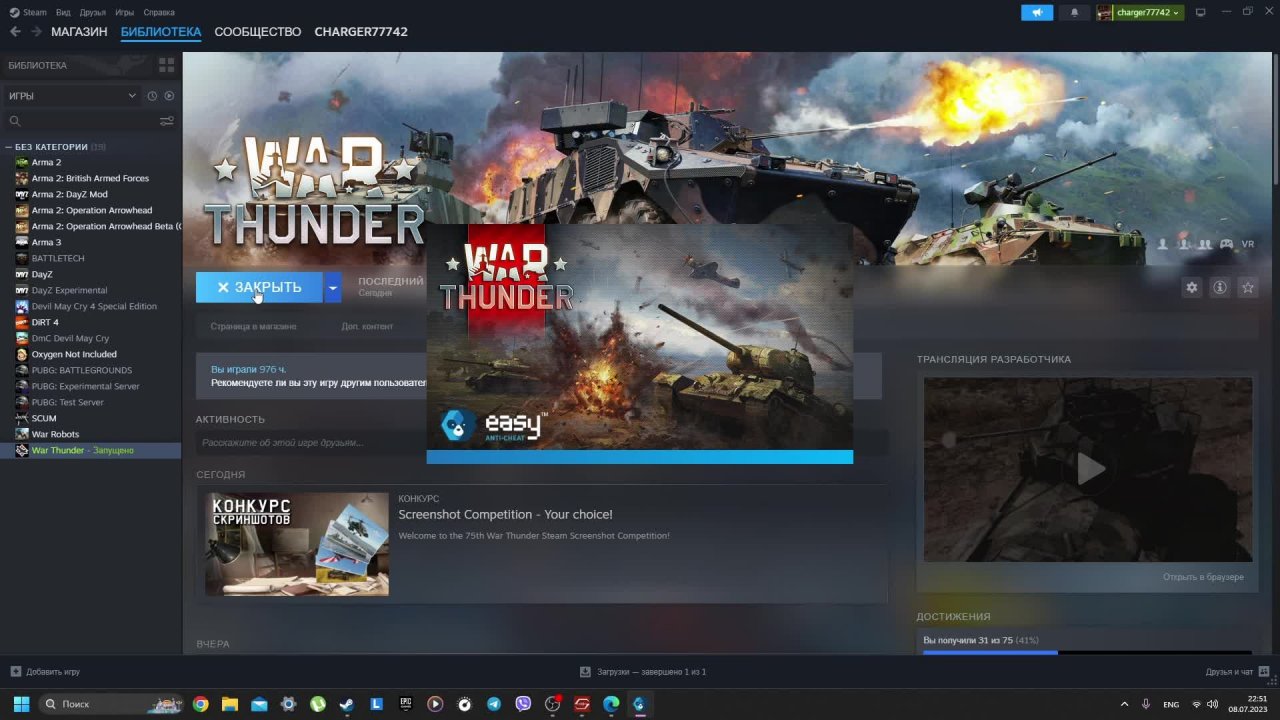Open the uTorrent taskbar icon

point(318,704)
